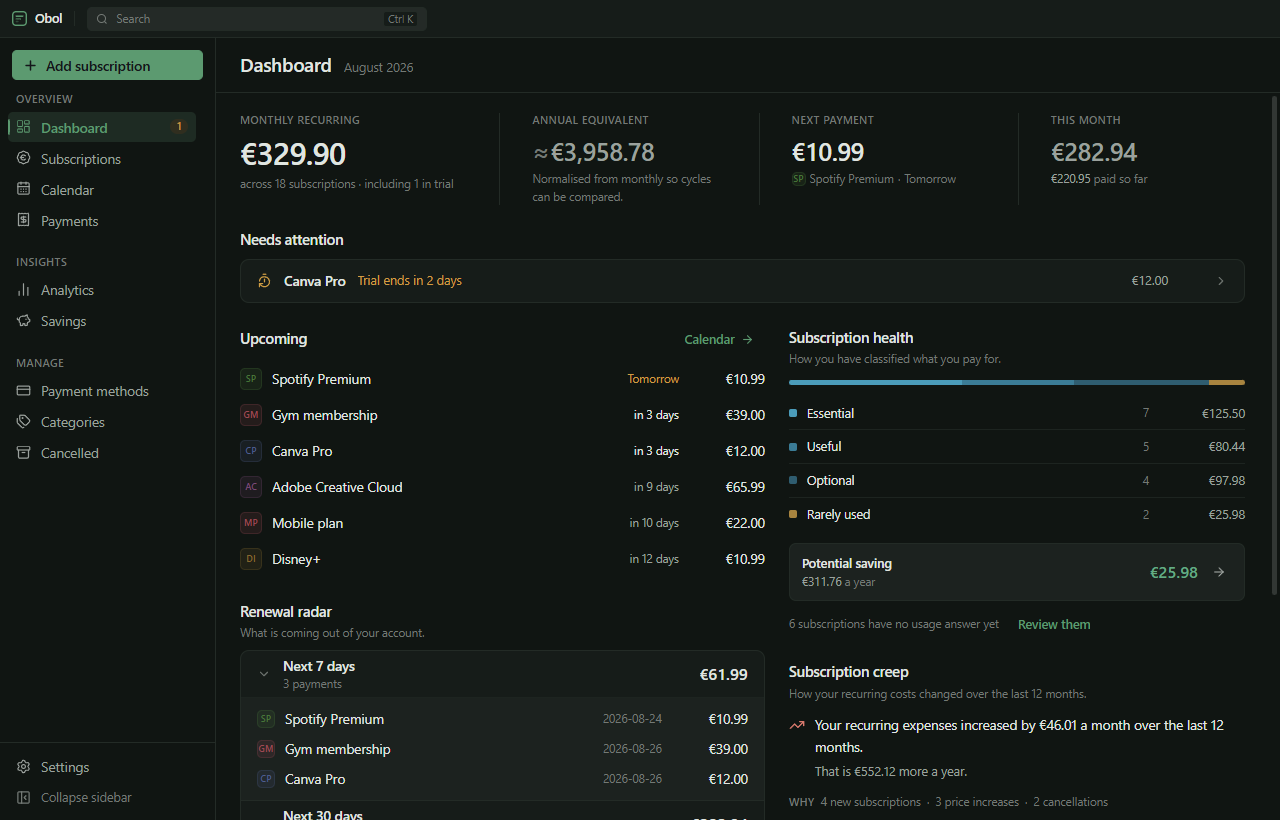This screenshot has height=820, width=1280.
Task: Click the Canva Pro trial timer icon
Action: (x=264, y=281)
